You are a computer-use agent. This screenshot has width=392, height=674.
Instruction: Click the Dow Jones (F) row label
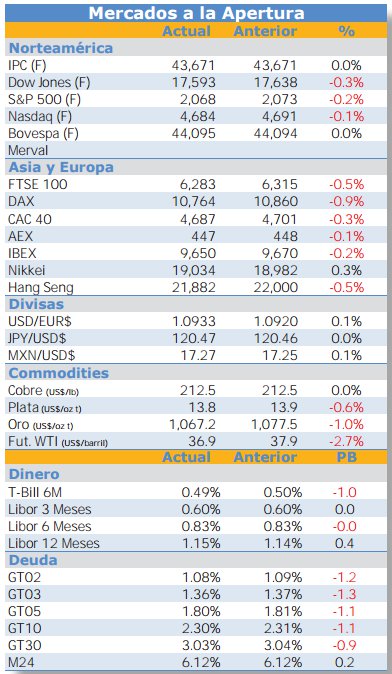(49, 82)
